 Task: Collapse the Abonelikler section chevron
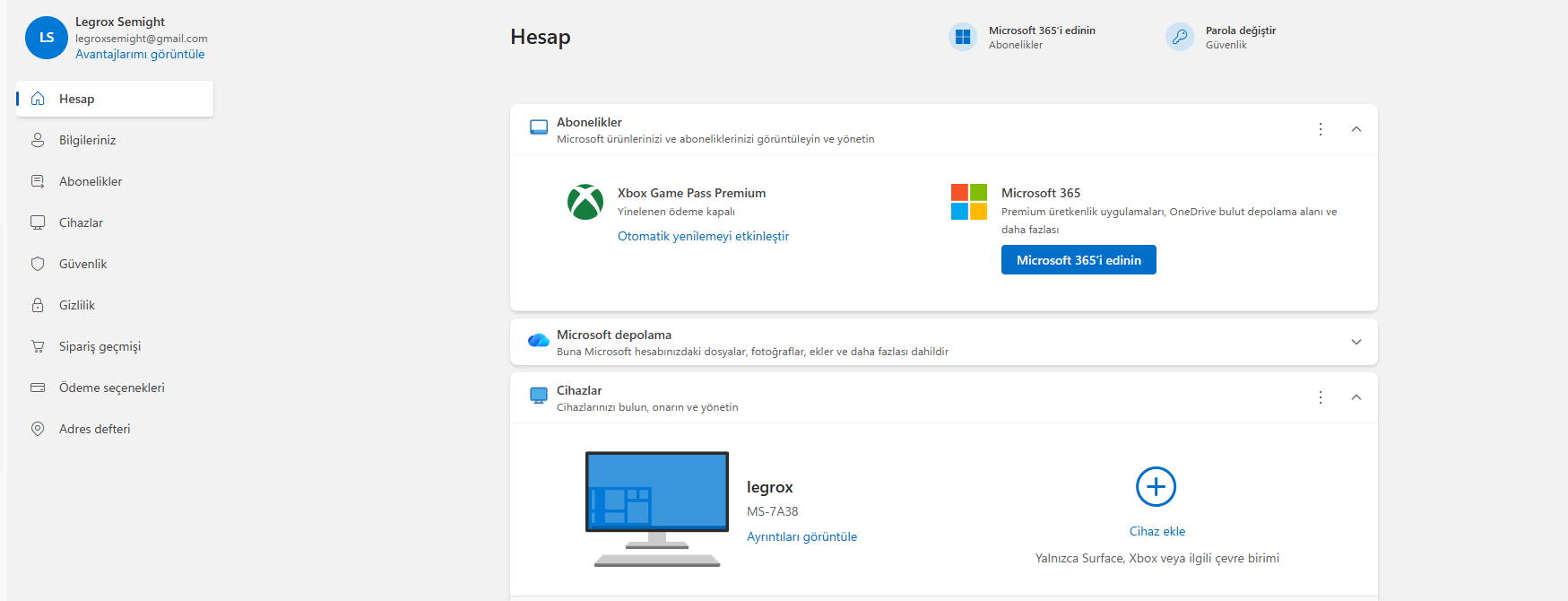tap(1356, 129)
